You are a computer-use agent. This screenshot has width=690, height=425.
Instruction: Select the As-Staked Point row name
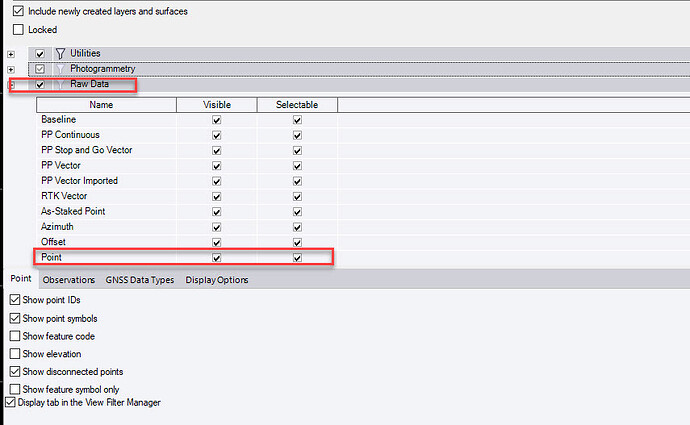coord(73,211)
